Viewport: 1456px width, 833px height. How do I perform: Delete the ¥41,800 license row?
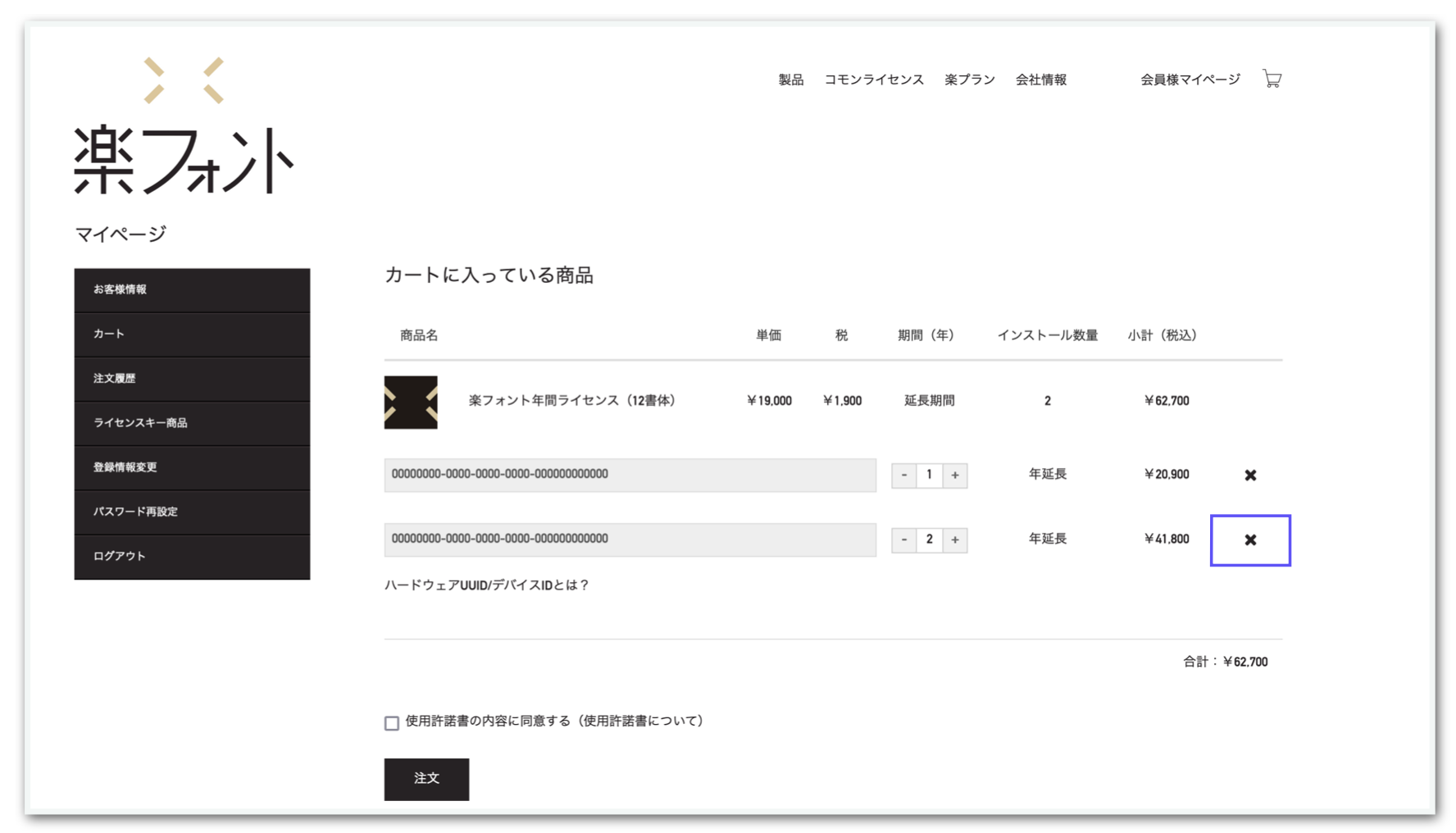(1249, 539)
